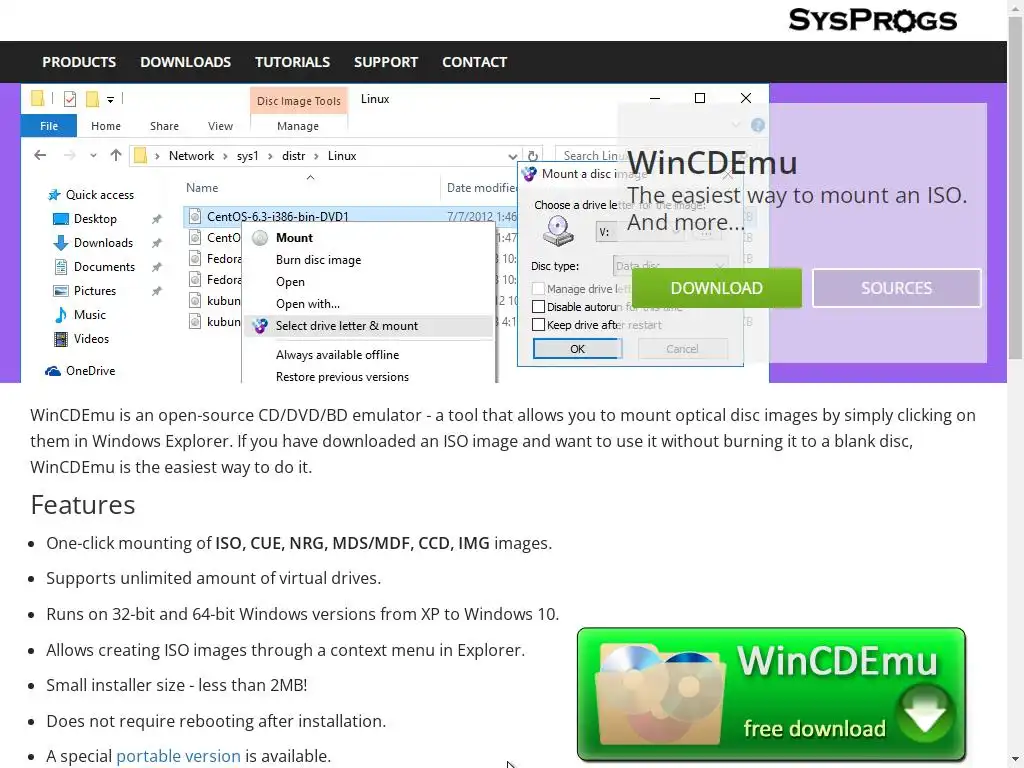Open the CONTACT menu
The height and width of the screenshot is (768, 1024).
[475, 62]
